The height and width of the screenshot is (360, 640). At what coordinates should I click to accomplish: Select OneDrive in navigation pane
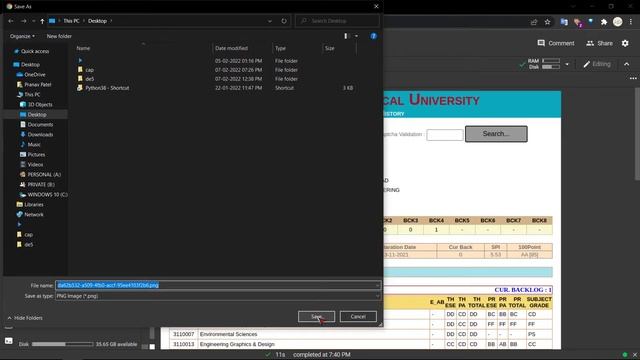point(35,75)
